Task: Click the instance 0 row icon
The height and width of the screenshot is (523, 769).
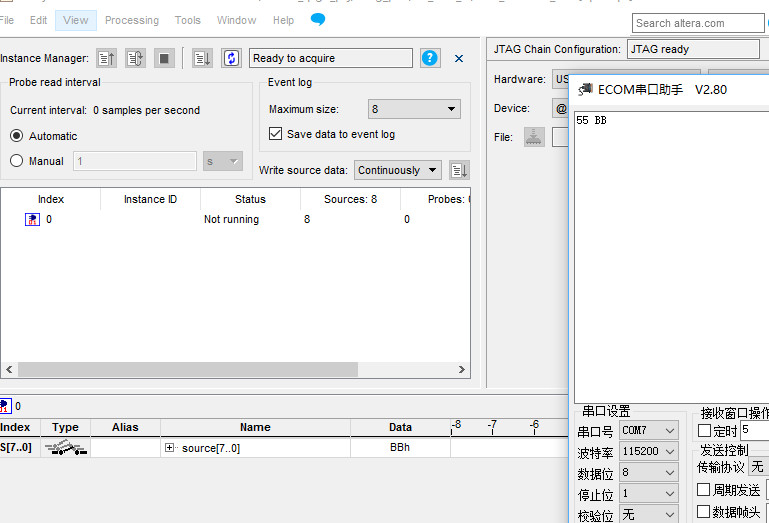Action: 32,219
